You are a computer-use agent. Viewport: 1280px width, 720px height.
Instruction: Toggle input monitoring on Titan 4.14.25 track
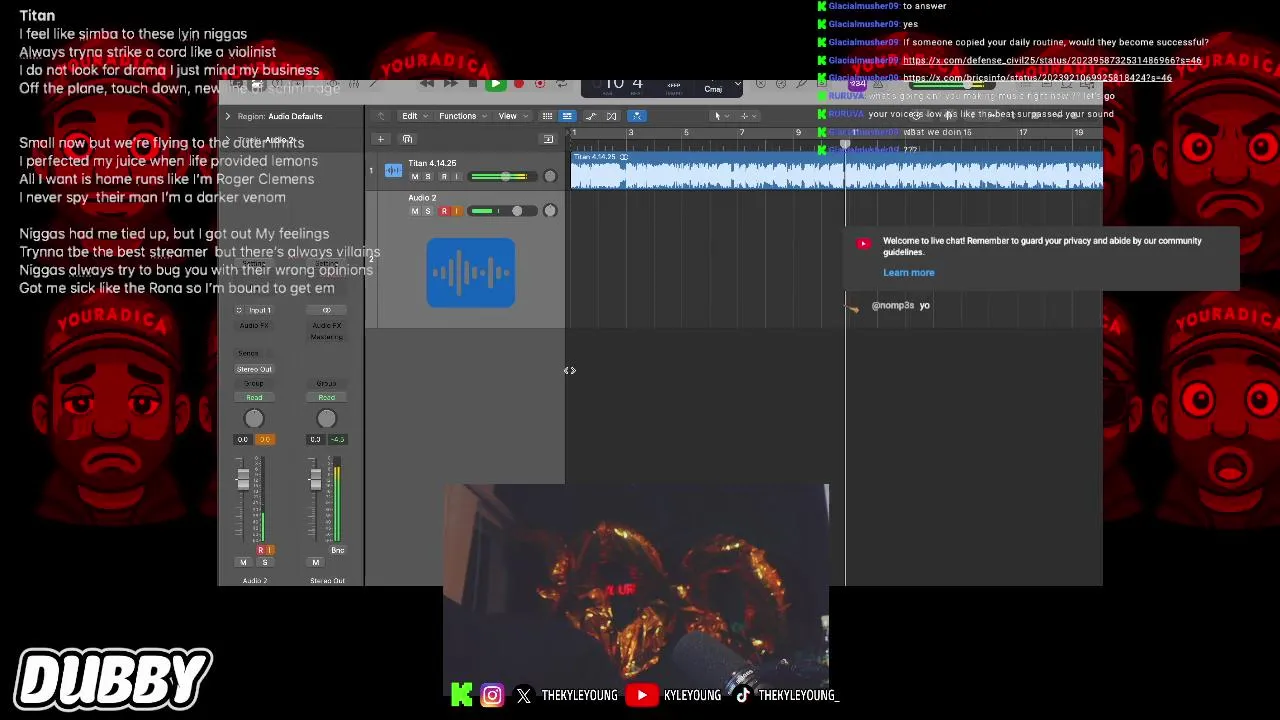click(457, 177)
